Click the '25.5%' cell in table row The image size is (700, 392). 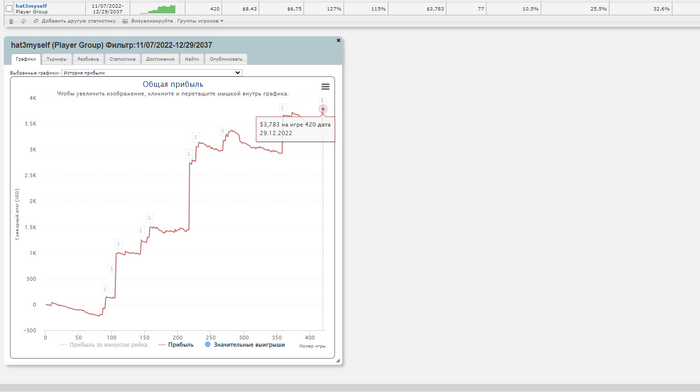(575, 8)
